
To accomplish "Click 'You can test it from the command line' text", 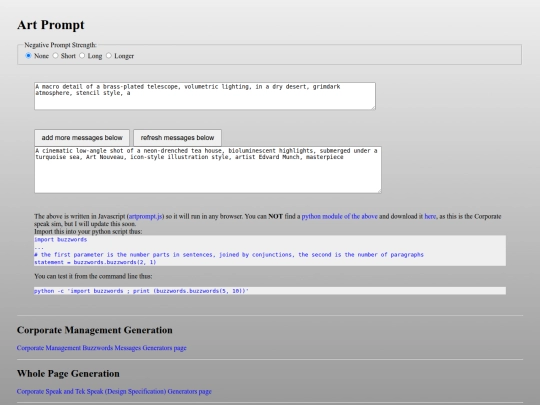I will click(93, 276).
